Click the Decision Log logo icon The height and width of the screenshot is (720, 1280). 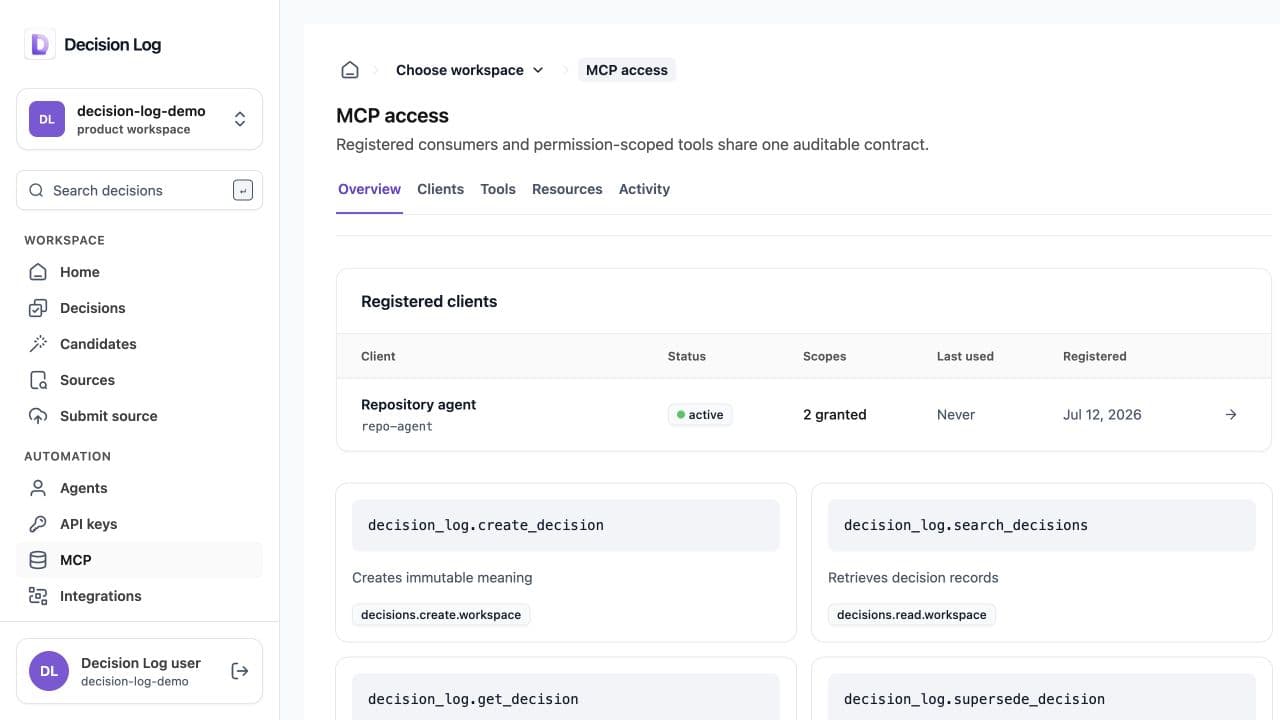[x=40, y=44]
